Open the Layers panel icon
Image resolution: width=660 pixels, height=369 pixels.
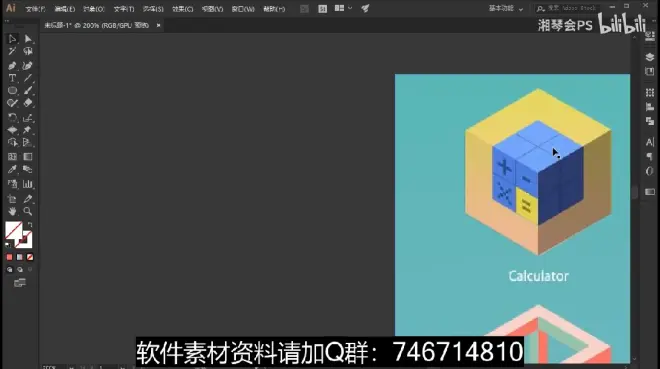(649, 57)
